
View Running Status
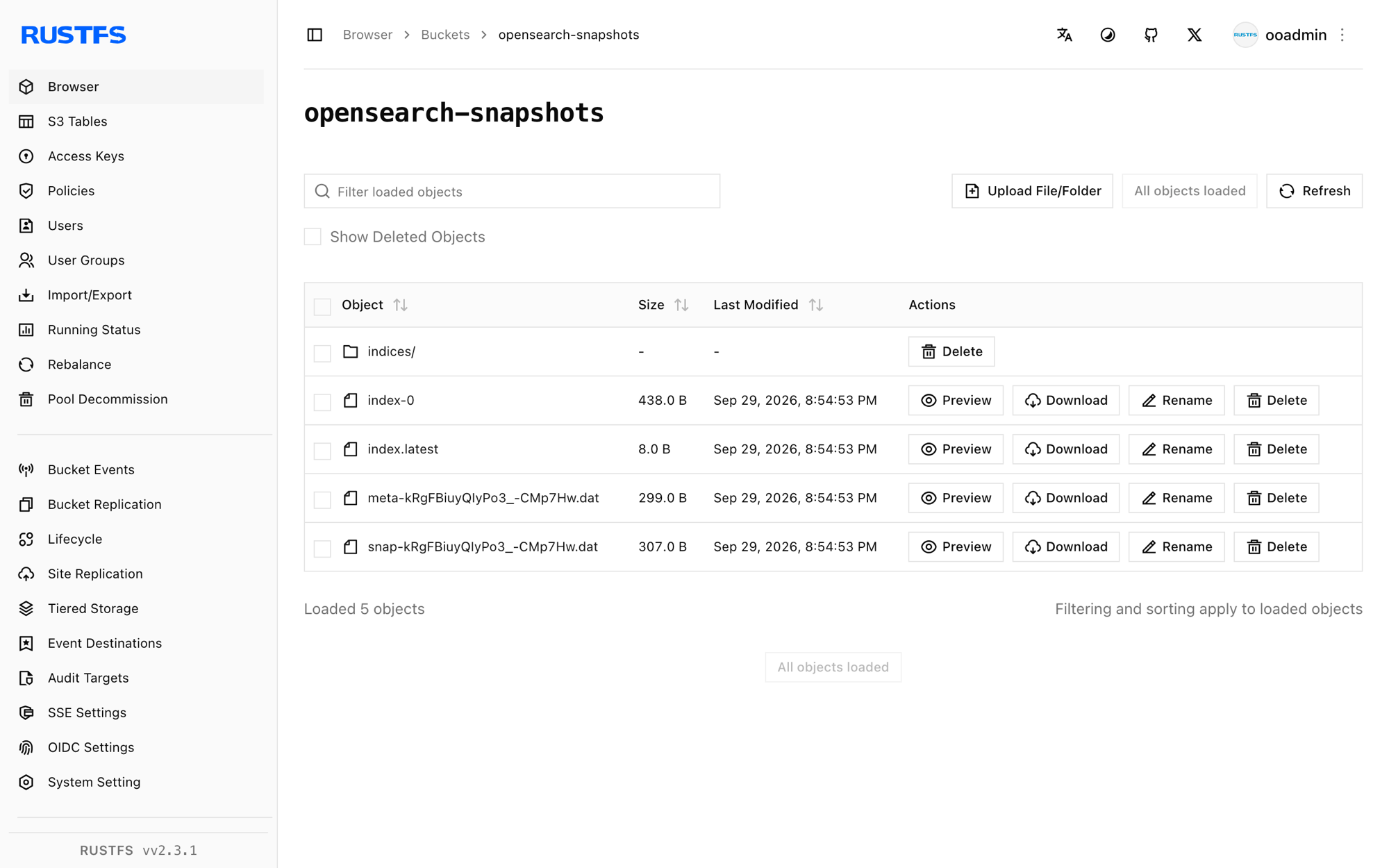coord(136,330)
